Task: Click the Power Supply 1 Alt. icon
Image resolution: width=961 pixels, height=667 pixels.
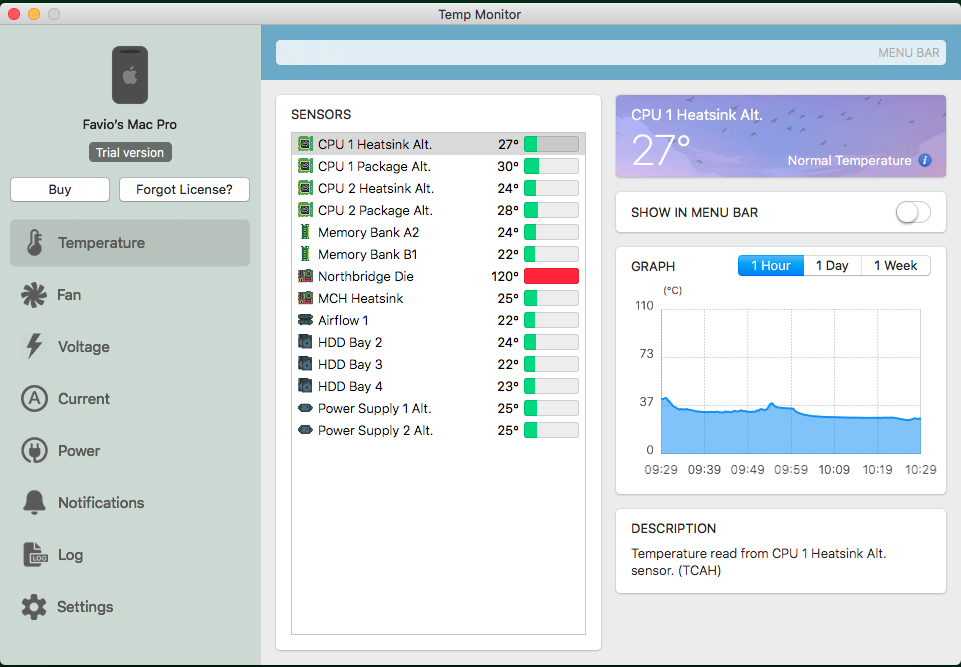Action: pos(305,408)
